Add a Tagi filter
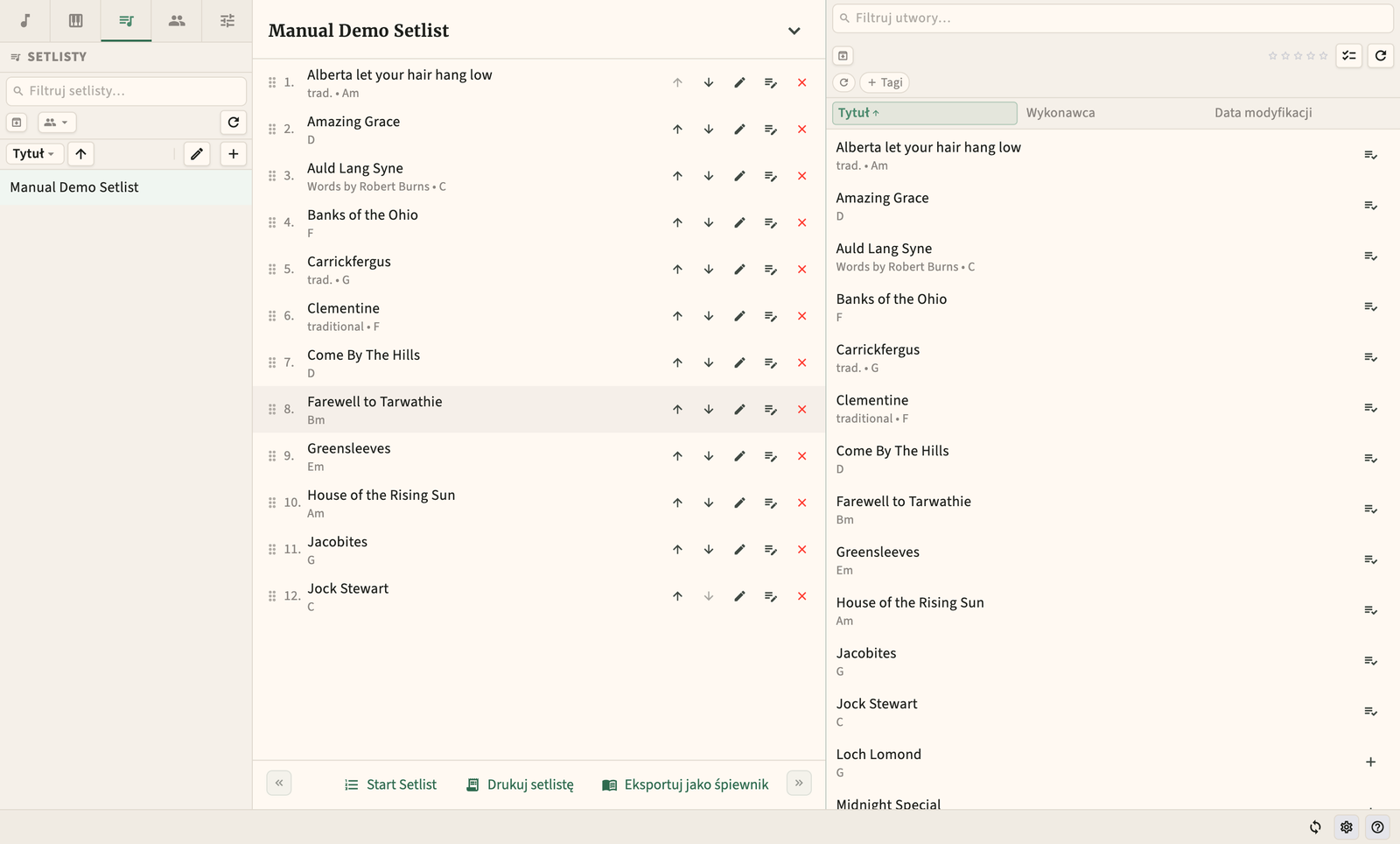Viewport: 1400px width, 844px height. [x=885, y=82]
